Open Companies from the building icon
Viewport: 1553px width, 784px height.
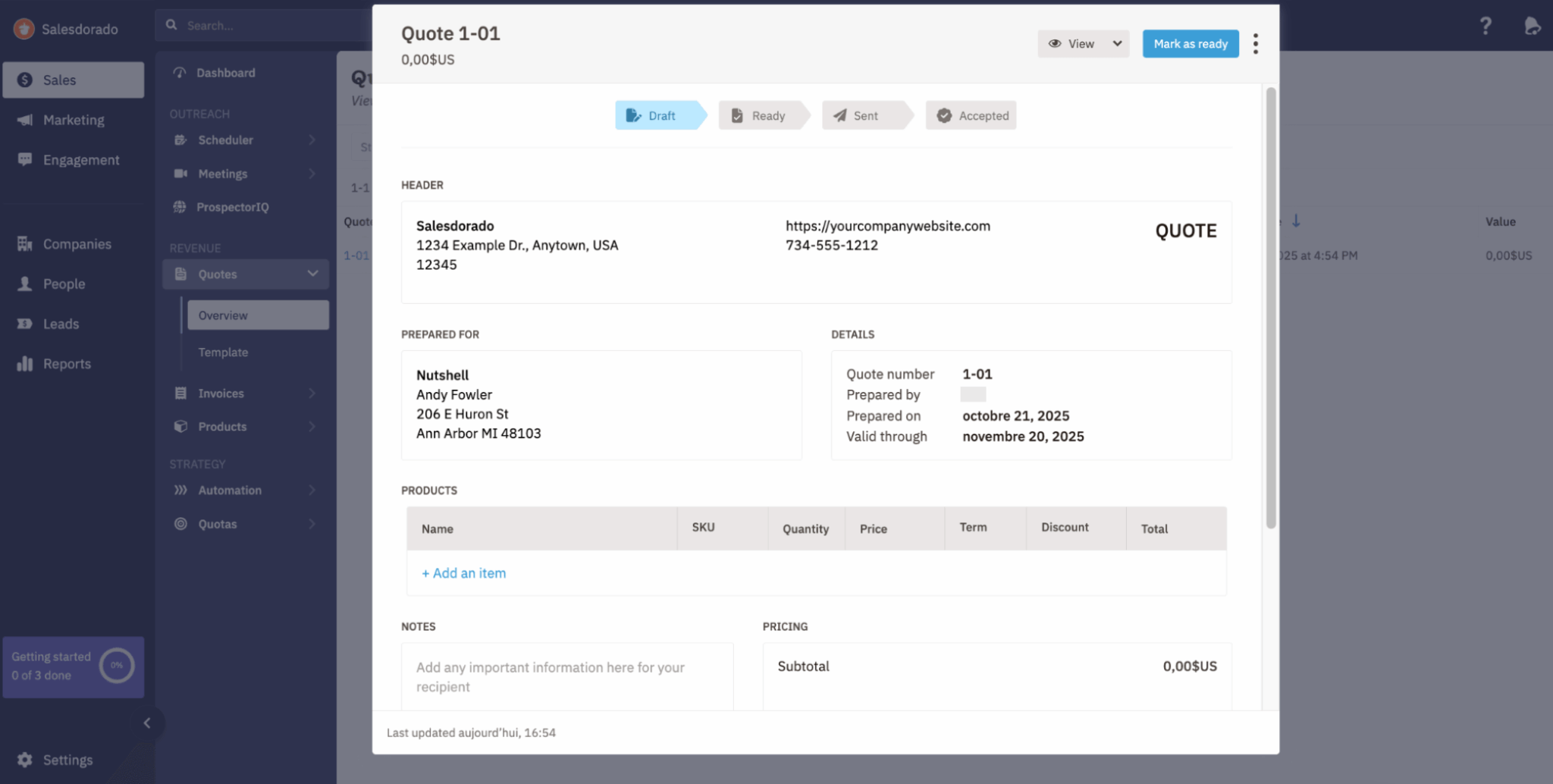(25, 244)
